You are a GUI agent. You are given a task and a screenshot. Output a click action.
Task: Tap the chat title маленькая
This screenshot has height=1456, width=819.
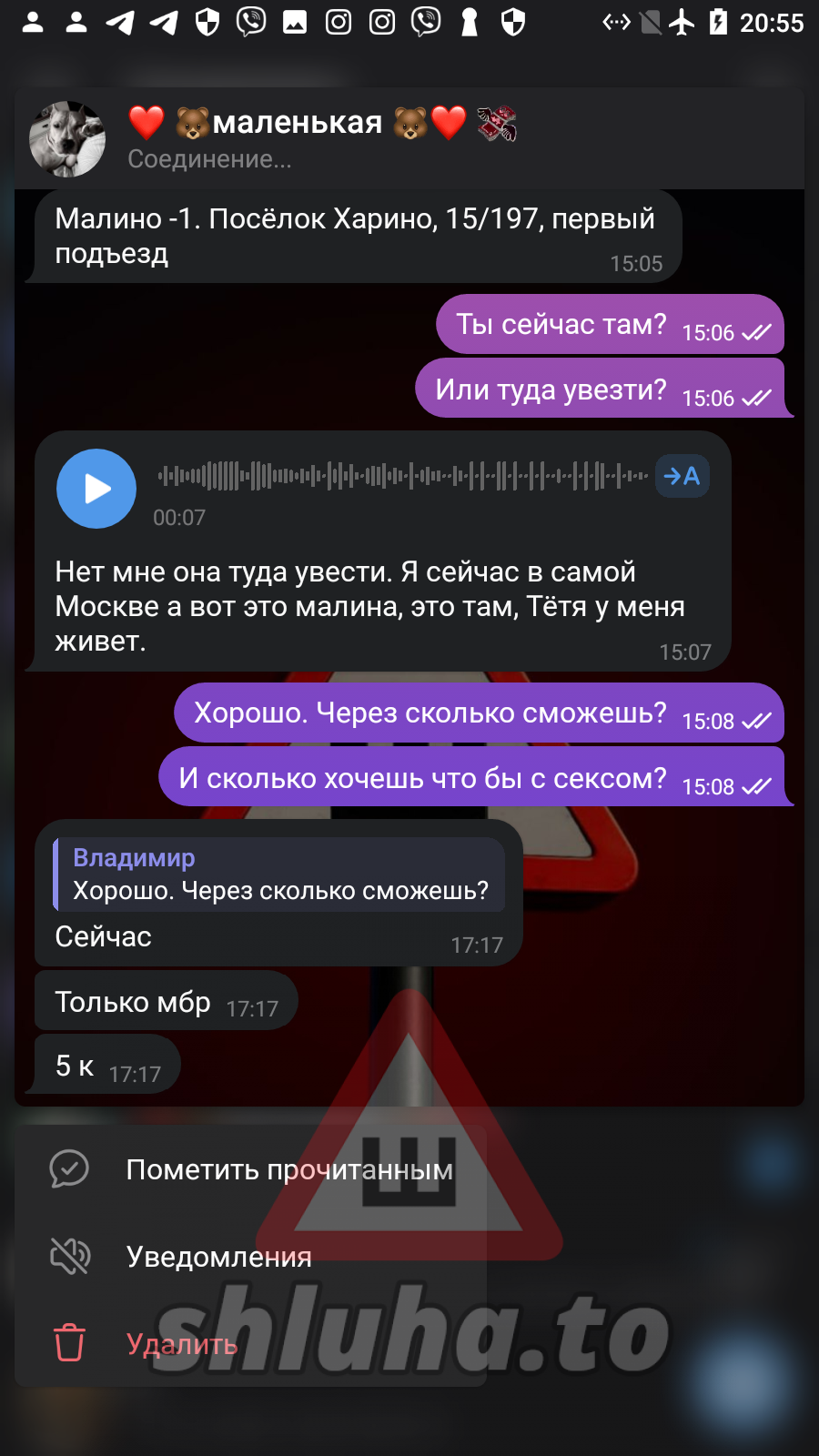point(297,122)
